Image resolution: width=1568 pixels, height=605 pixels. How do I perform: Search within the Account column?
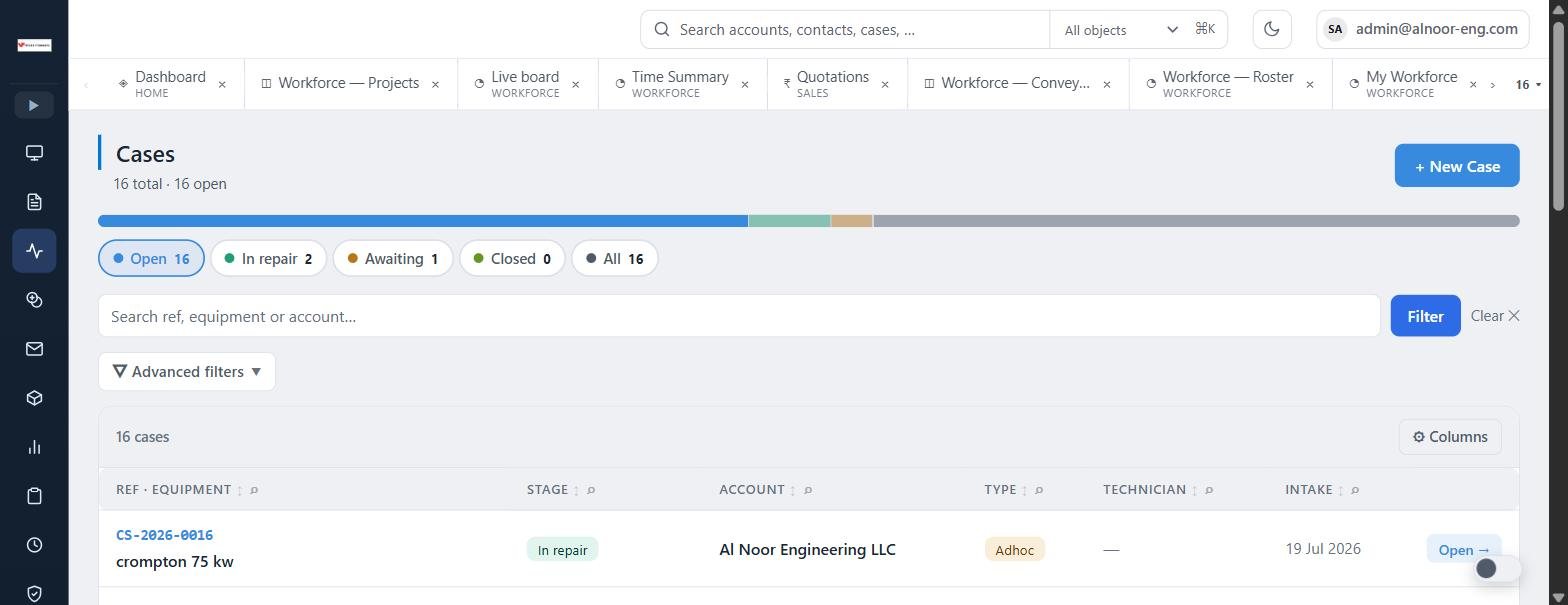pos(808,490)
